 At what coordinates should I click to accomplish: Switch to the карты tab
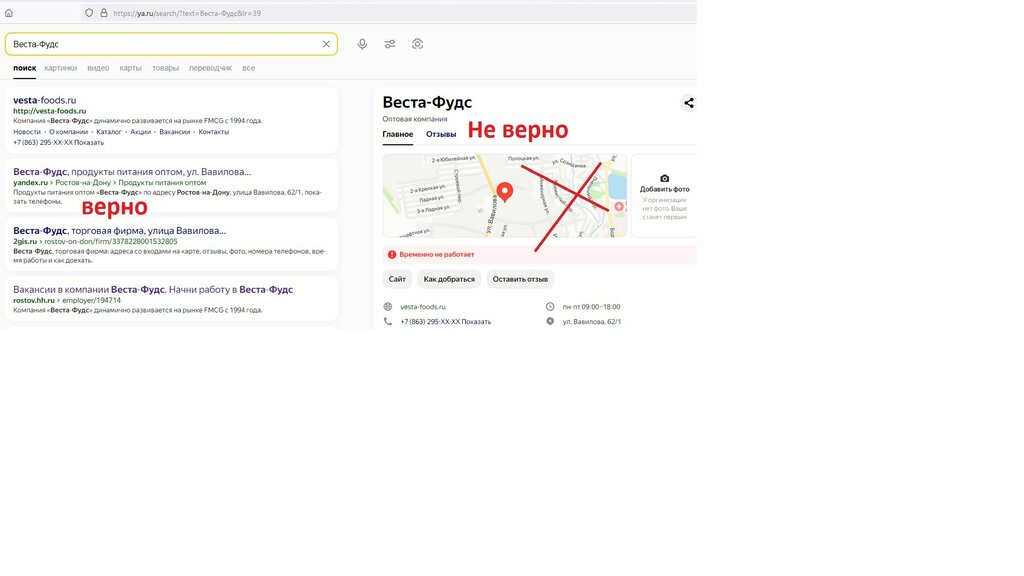click(x=131, y=68)
